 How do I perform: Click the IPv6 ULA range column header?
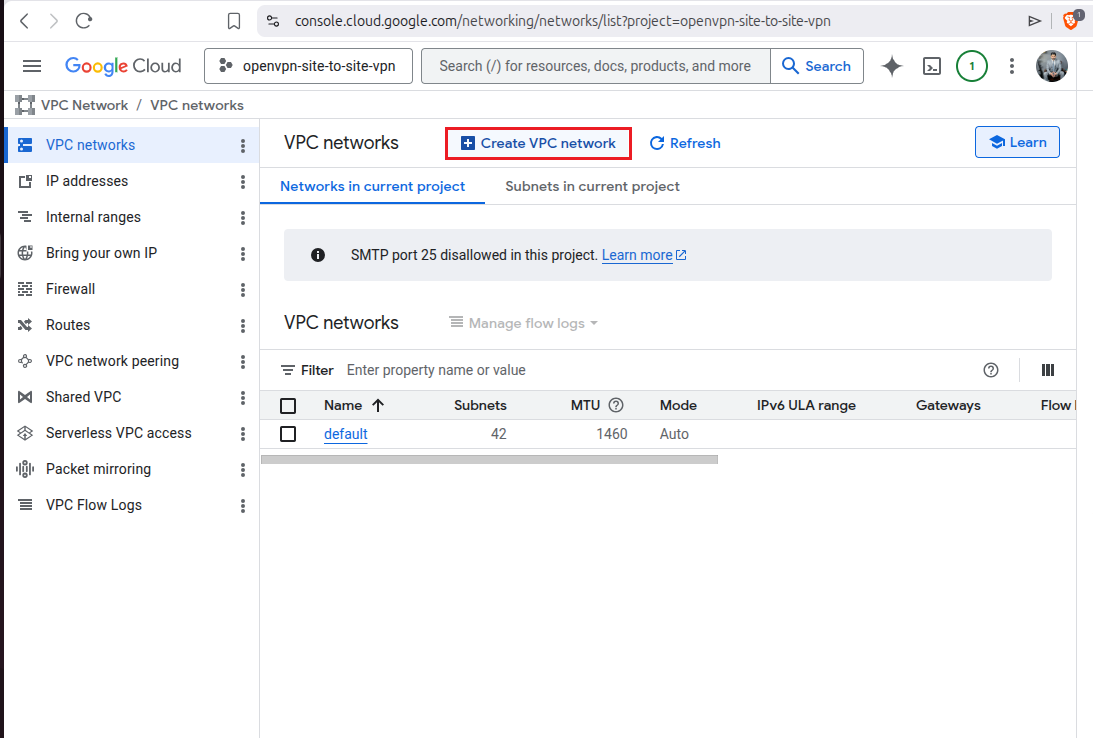806,406
